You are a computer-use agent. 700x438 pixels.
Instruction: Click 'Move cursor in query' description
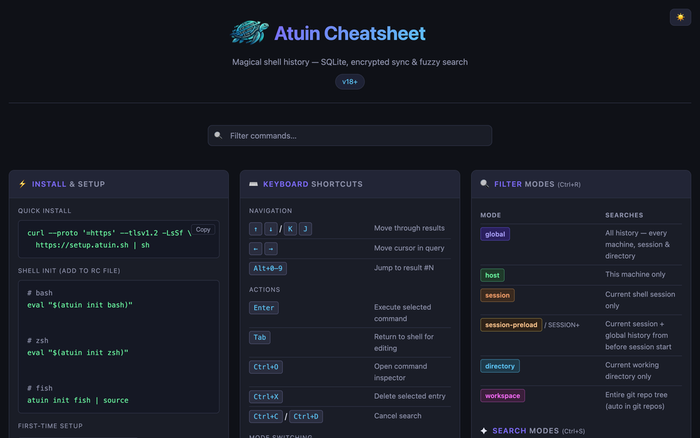409,248
